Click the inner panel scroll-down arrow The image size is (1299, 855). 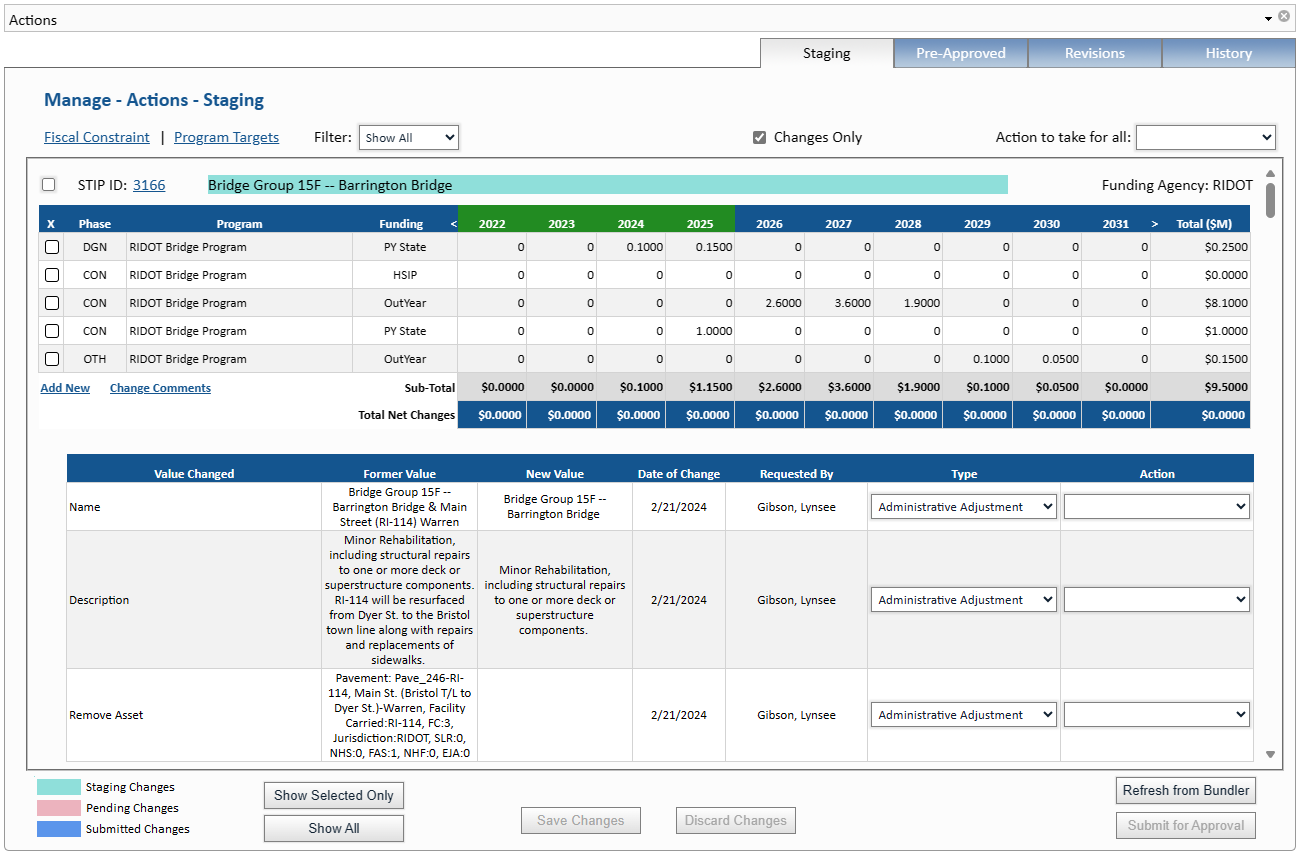(1270, 755)
